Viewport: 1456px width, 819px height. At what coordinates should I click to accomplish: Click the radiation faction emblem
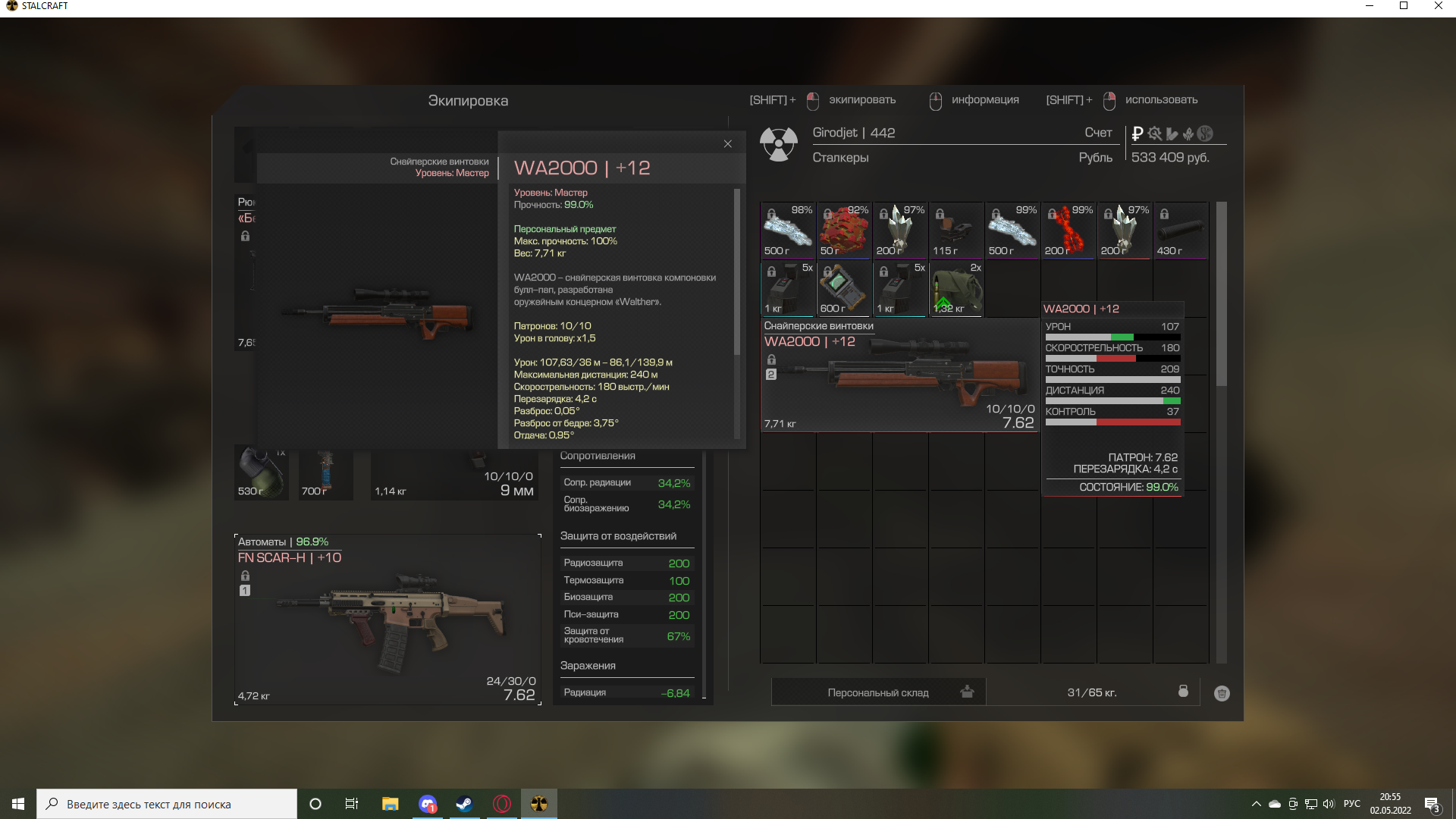779,144
